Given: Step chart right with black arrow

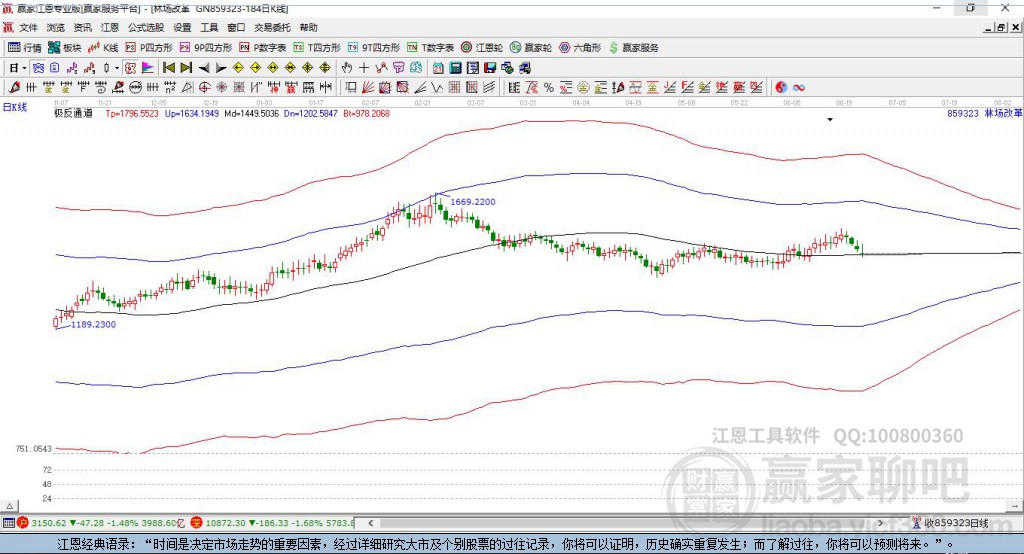Looking at the screenshot, I should (x=221, y=68).
